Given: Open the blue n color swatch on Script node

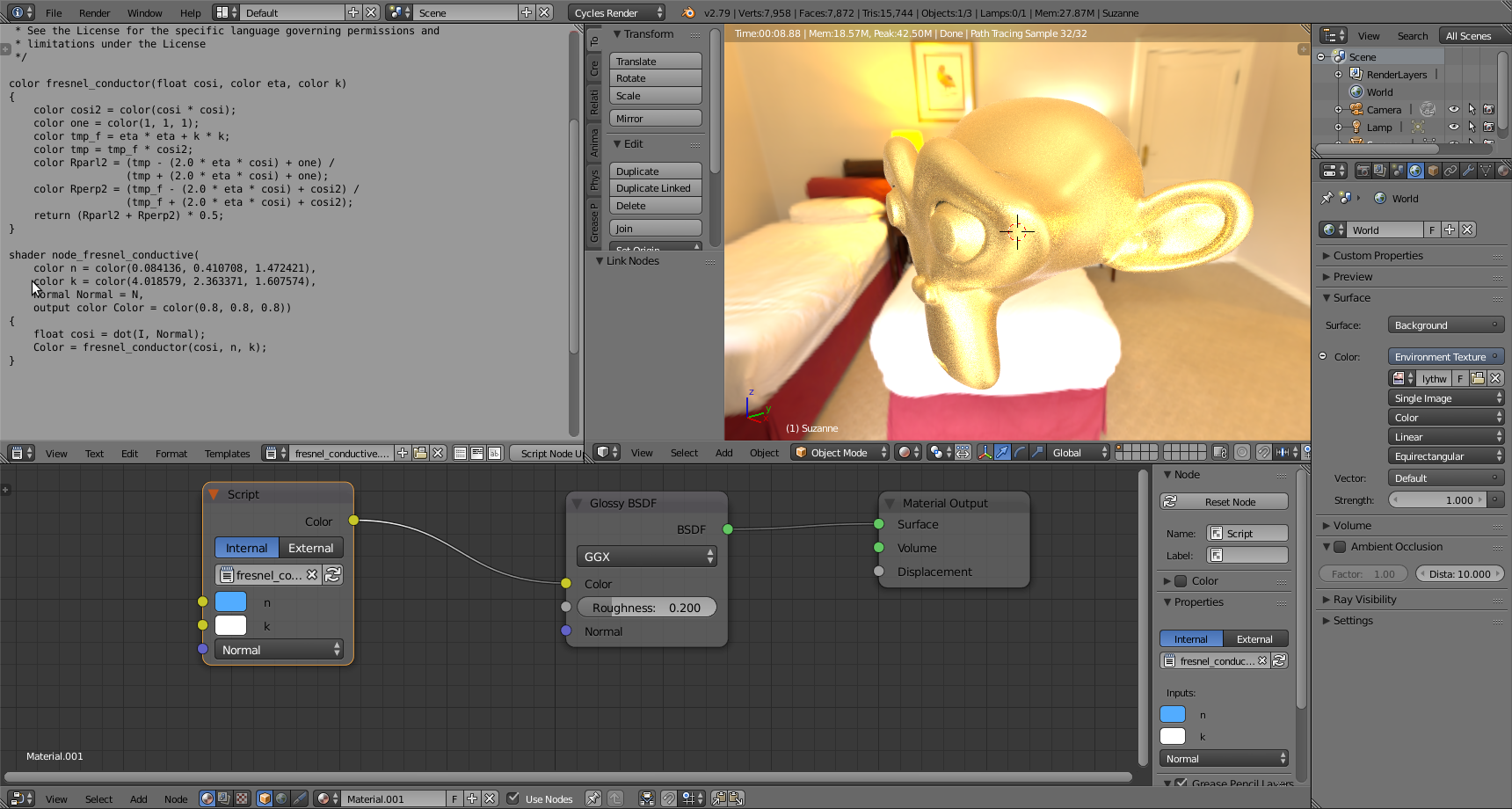Looking at the screenshot, I should tap(231, 602).
